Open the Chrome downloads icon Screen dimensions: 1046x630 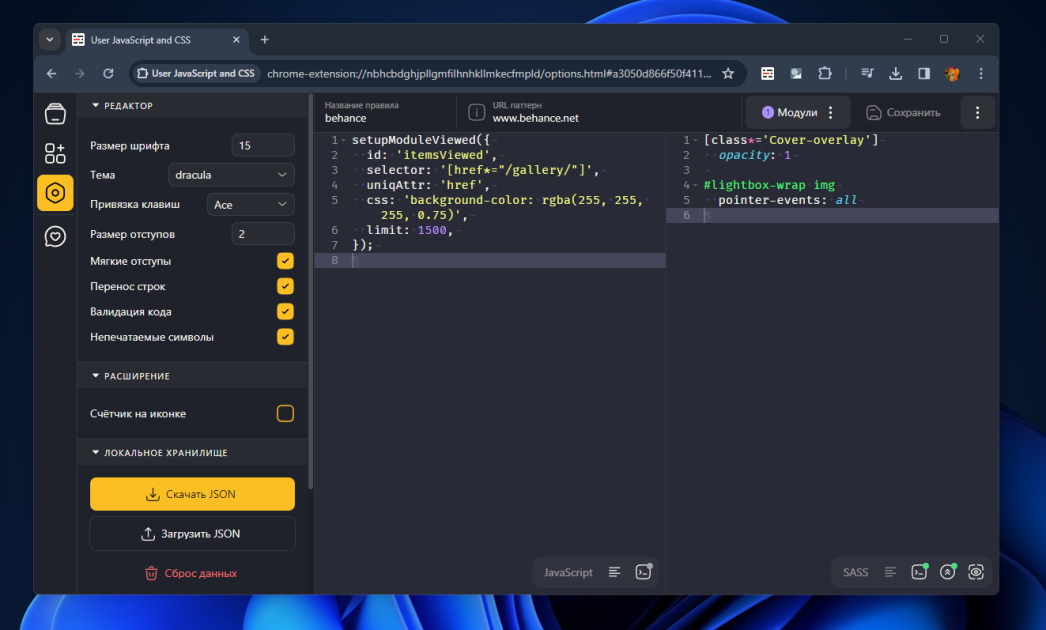click(x=895, y=73)
